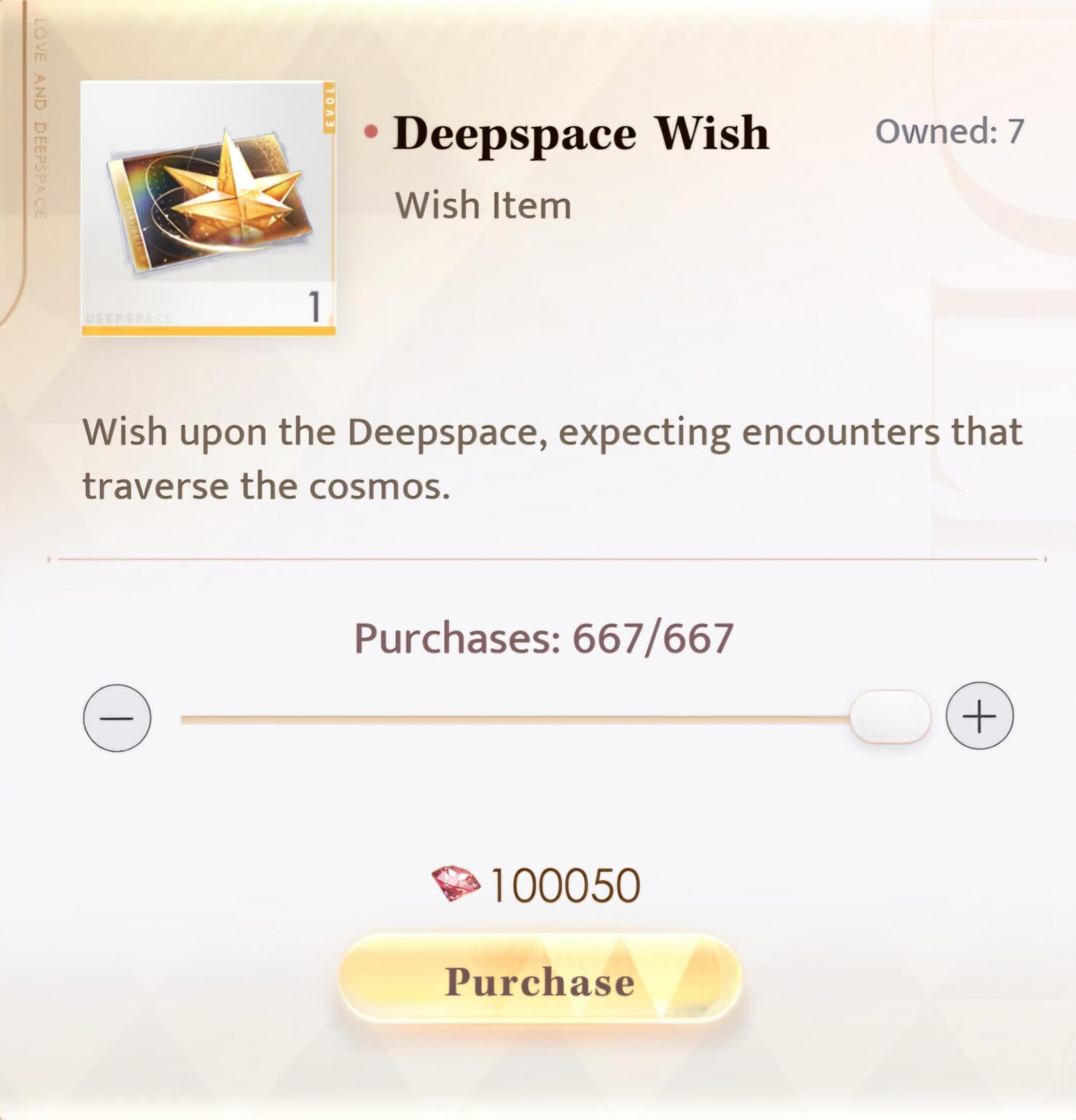Open the Deepspace Wish item thumbnail

click(x=208, y=209)
